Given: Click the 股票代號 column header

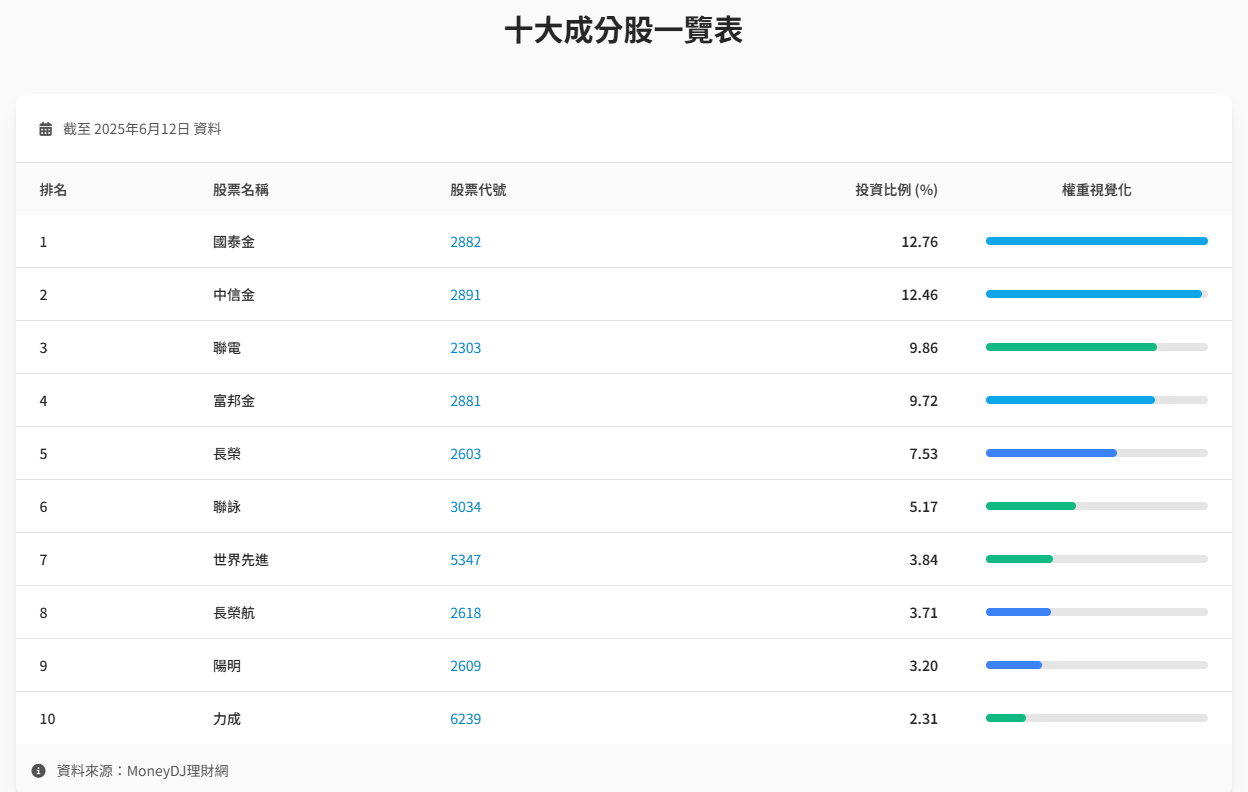Looking at the screenshot, I should pyautogui.click(x=477, y=189).
